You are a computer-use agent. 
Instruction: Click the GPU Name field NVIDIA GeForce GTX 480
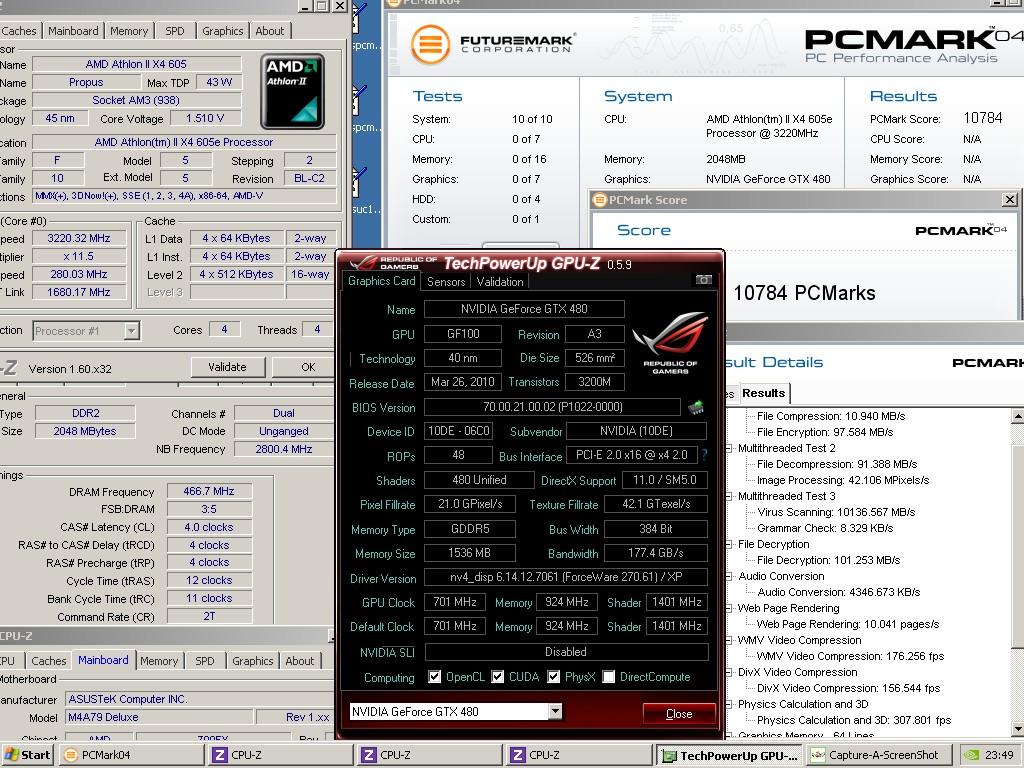click(x=524, y=309)
